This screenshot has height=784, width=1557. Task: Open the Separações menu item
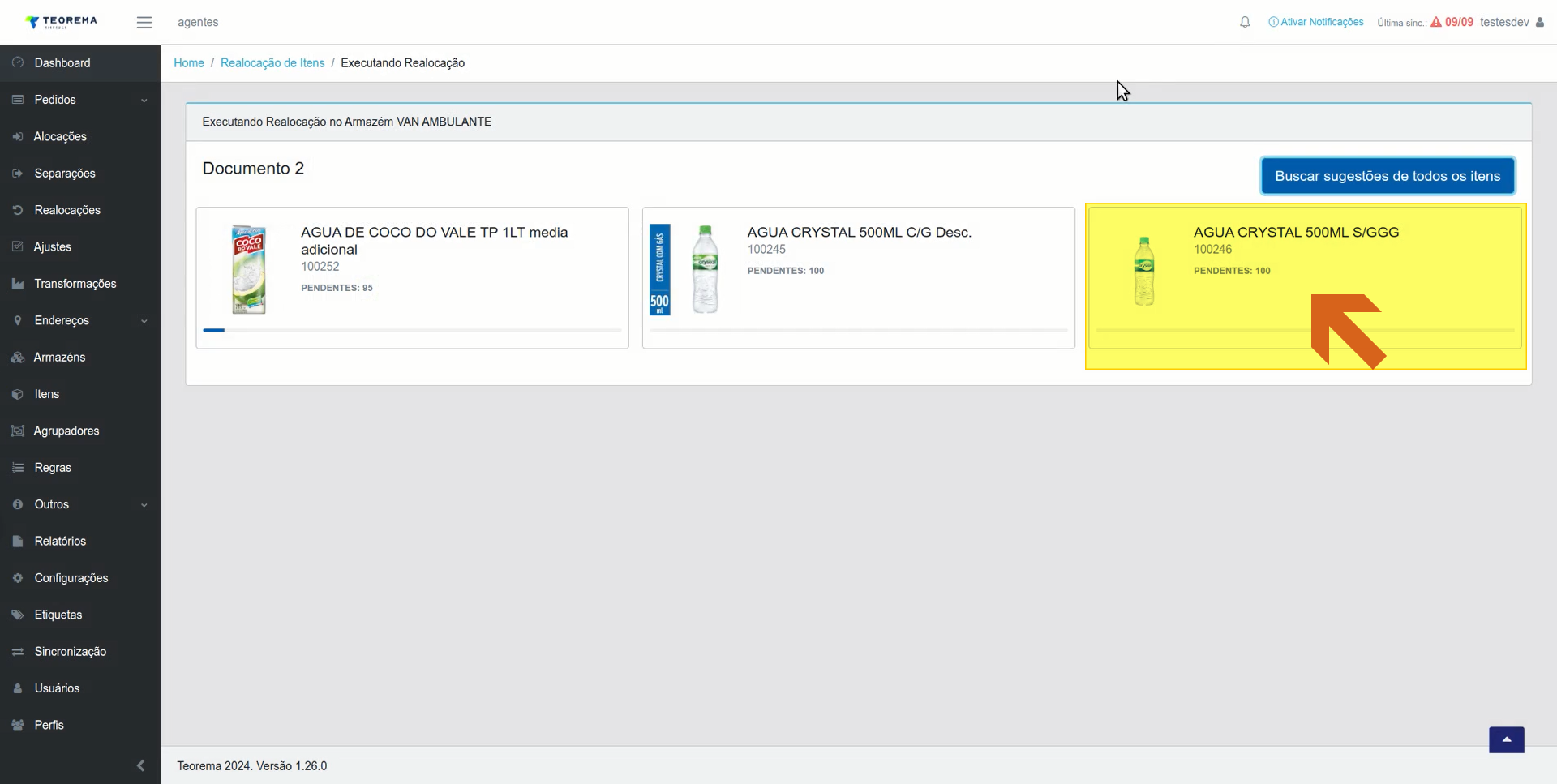[x=80, y=173]
